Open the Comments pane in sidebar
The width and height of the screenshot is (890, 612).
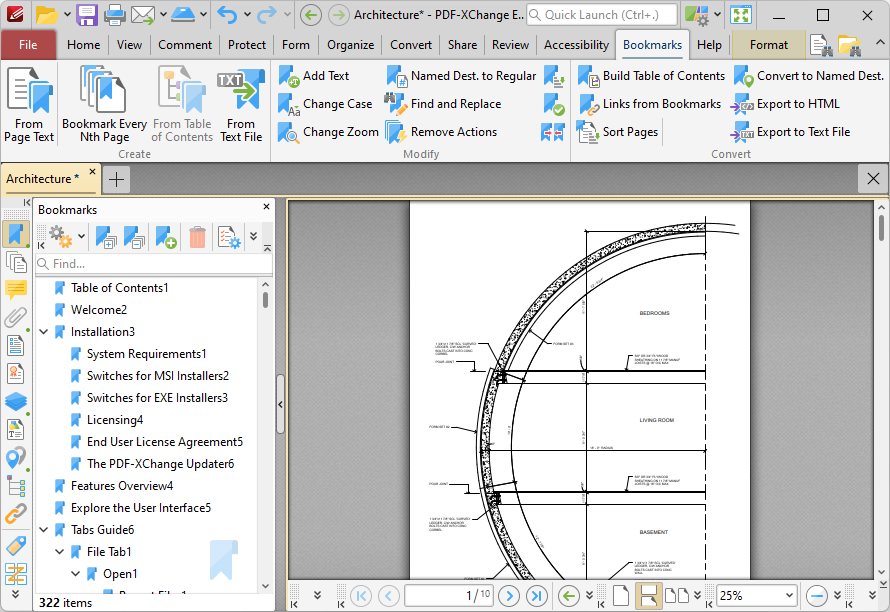pyautogui.click(x=16, y=290)
